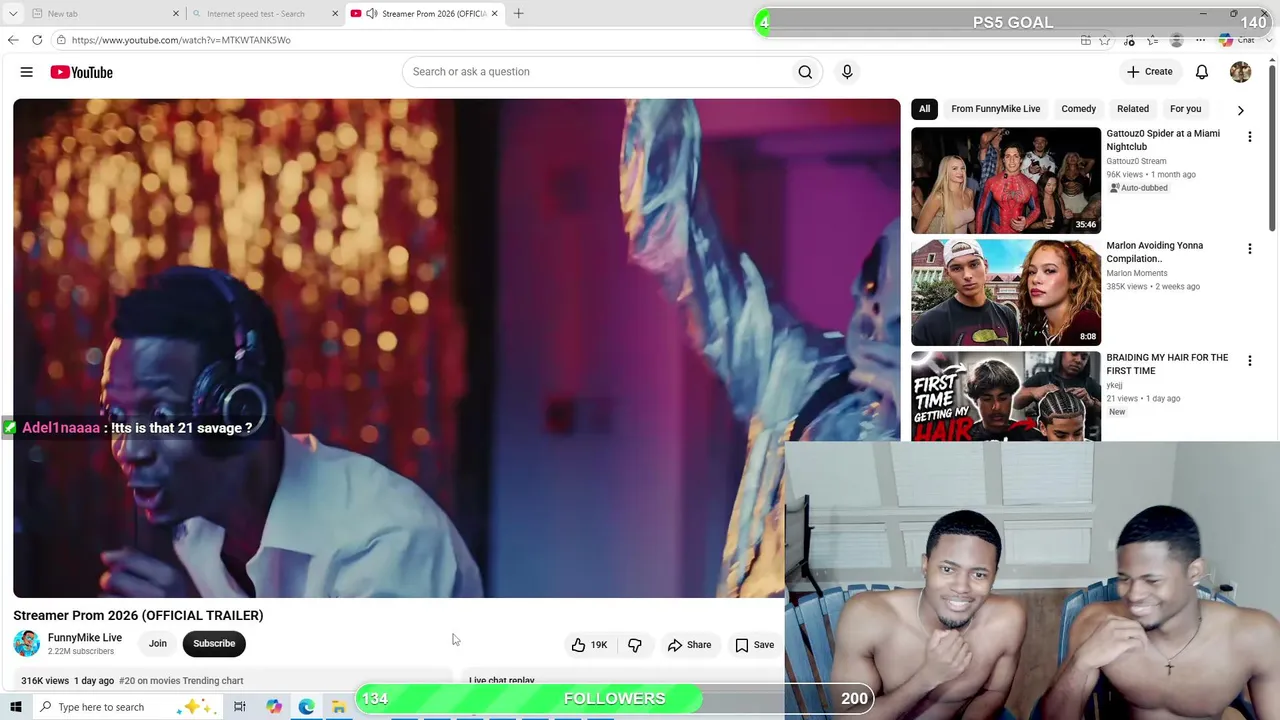Open FunnyMike Live channel avatar
The height and width of the screenshot is (720, 1280).
pos(27,643)
